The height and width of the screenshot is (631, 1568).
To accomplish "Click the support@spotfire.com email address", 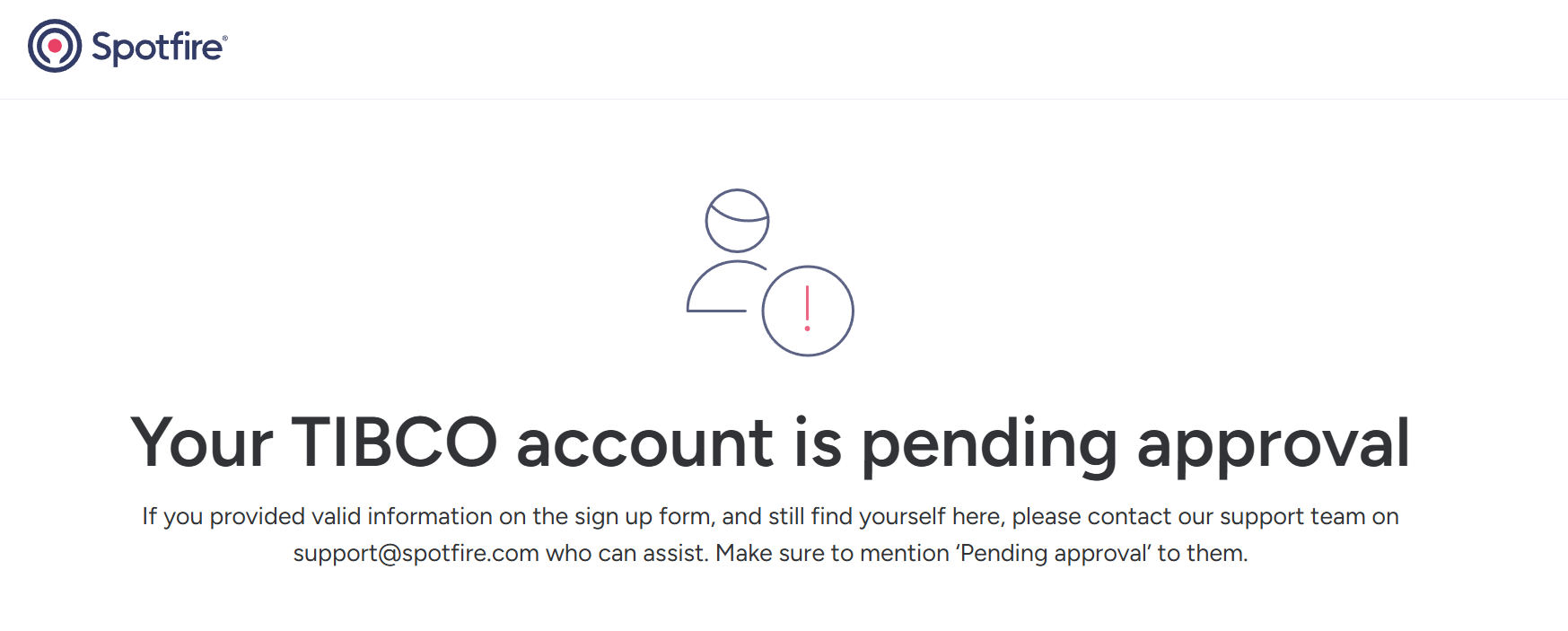I will (416, 553).
